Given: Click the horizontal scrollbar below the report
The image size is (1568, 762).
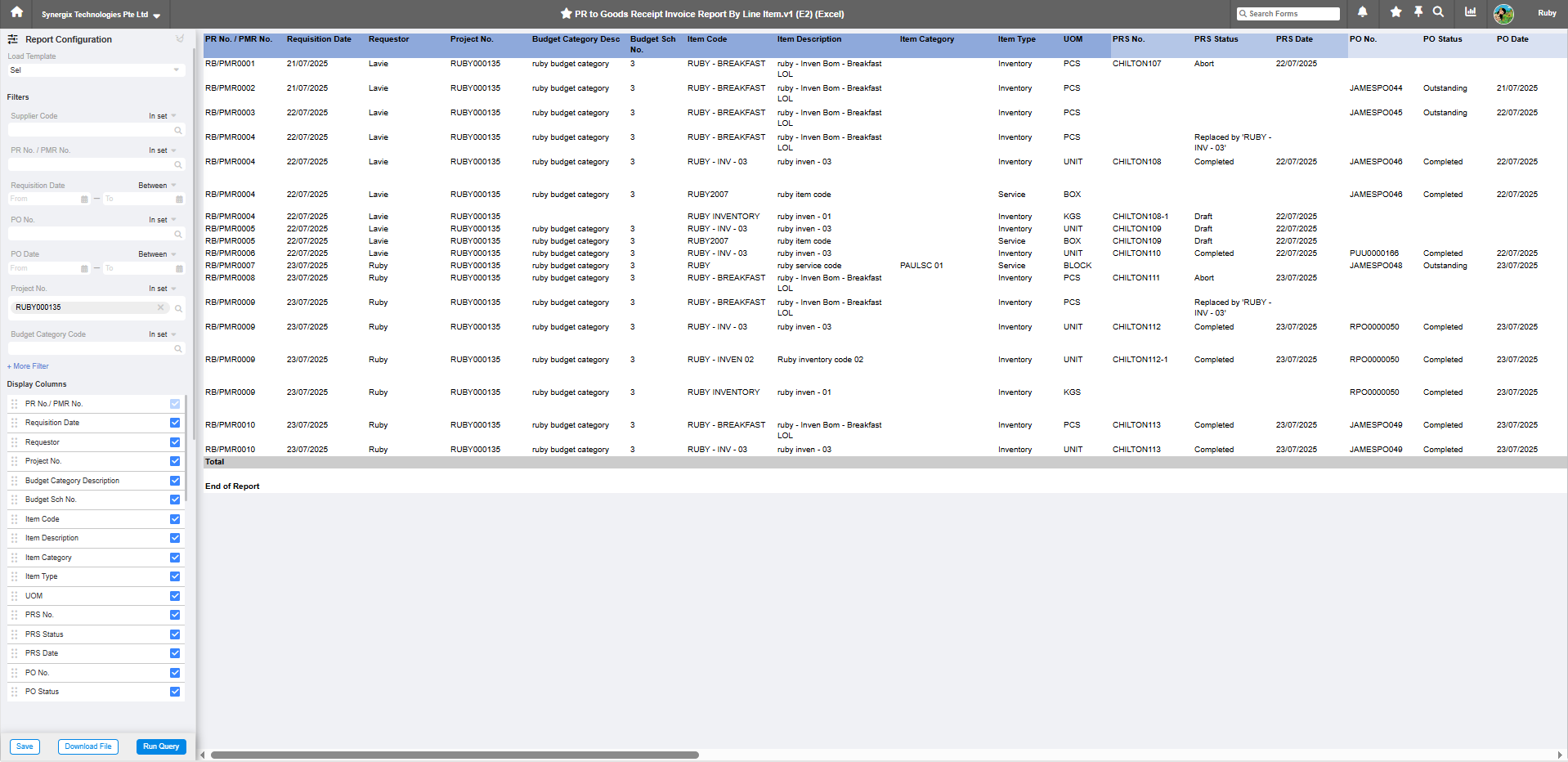Looking at the screenshot, I should (455, 755).
